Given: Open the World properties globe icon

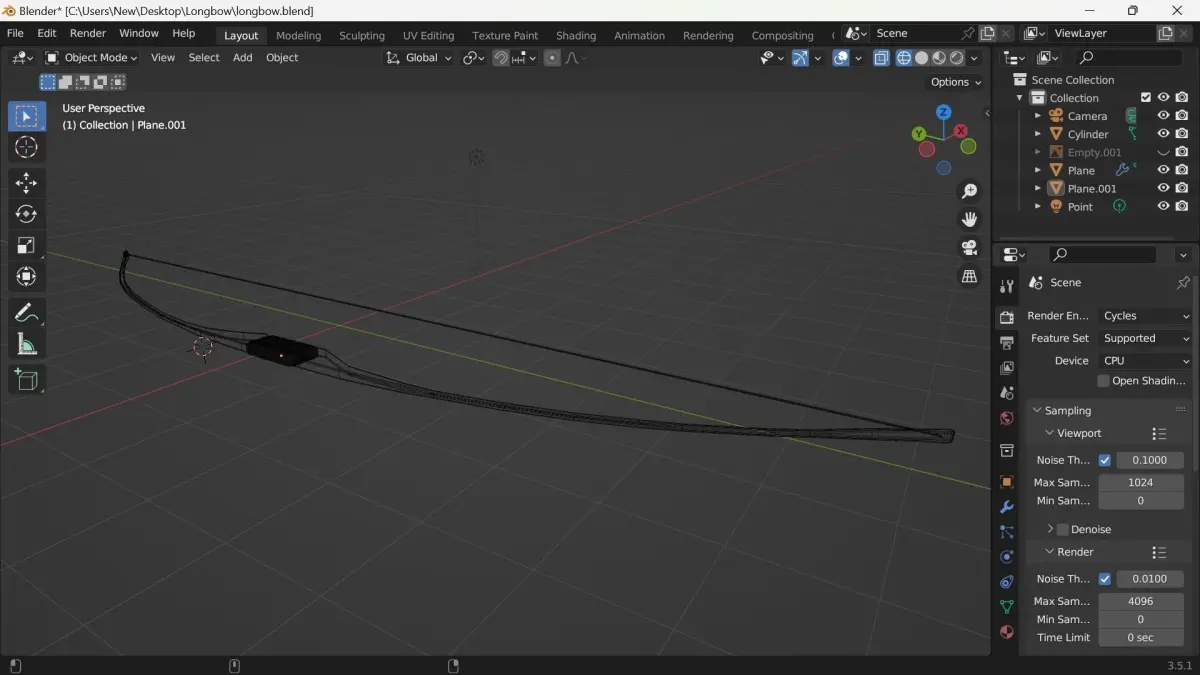Looking at the screenshot, I should pos(1007,418).
